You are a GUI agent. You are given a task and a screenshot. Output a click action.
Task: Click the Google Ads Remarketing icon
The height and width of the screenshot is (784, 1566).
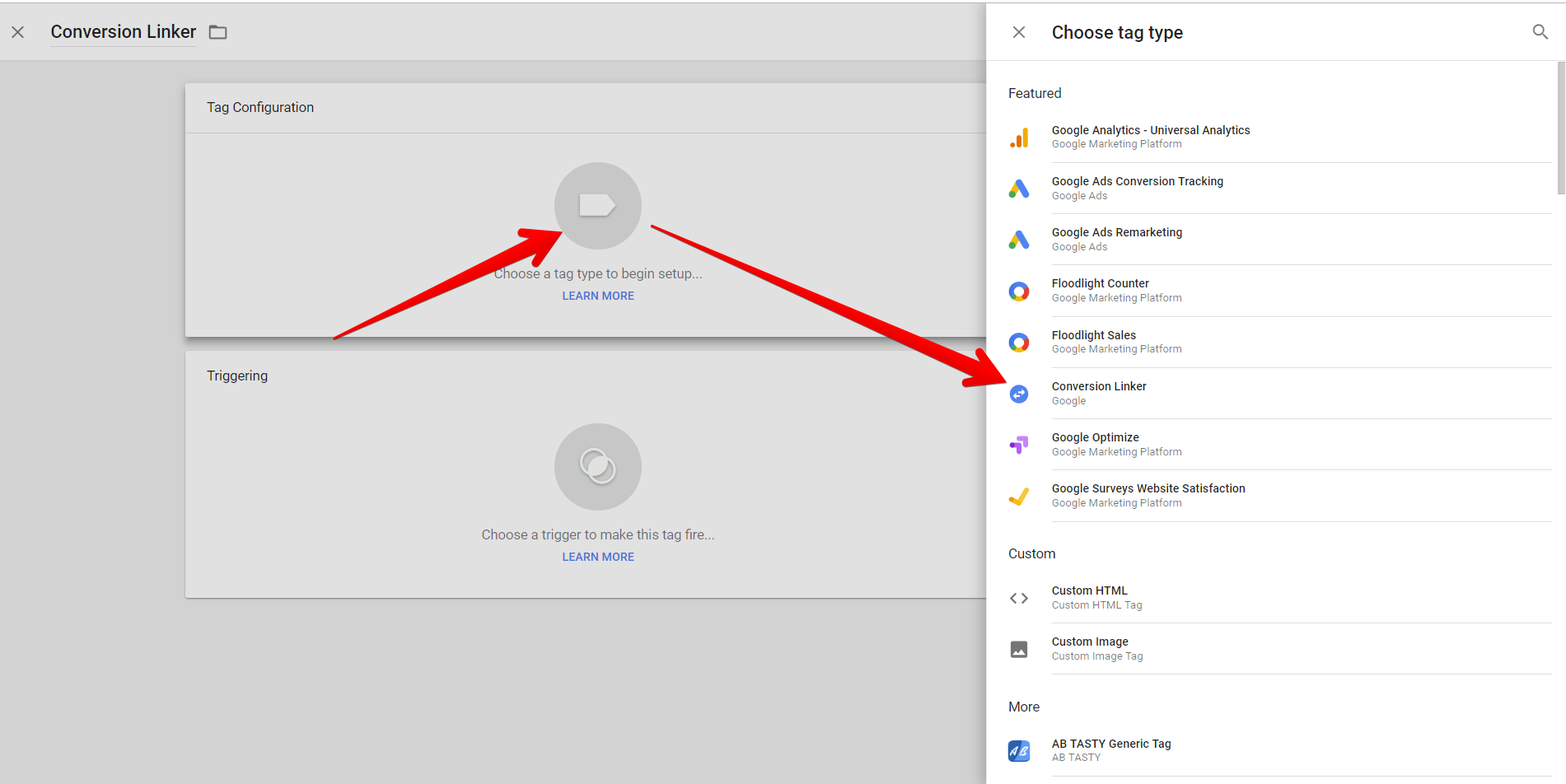pos(1019,240)
